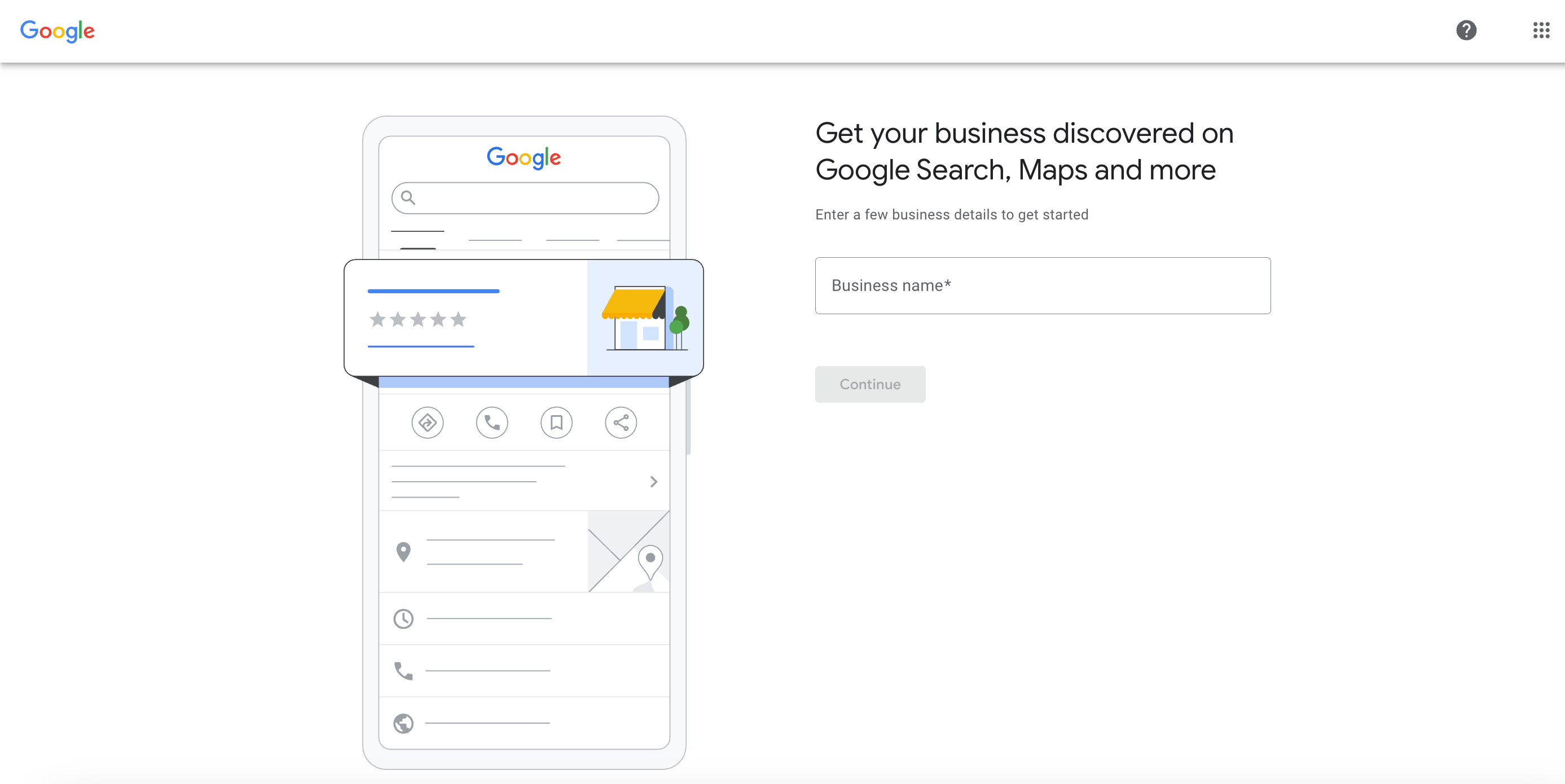Click the globe website icon in the mockup
1565x784 pixels.
pyautogui.click(x=403, y=723)
